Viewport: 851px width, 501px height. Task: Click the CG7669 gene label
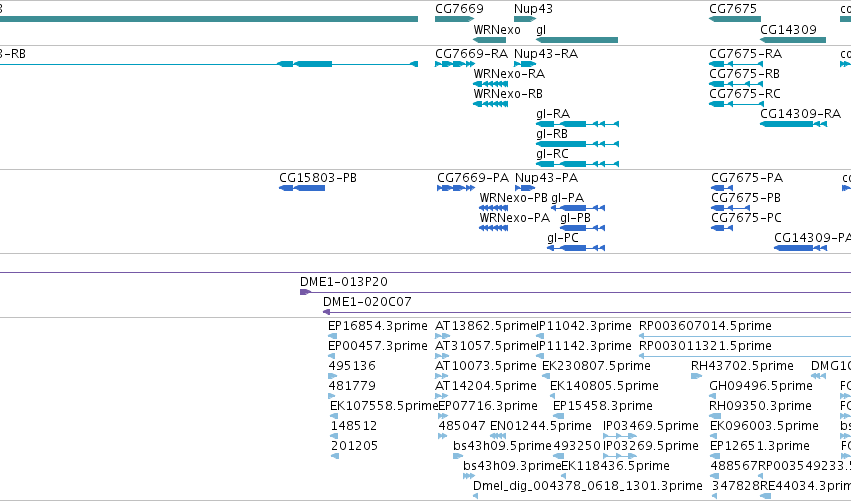[459, 9]
